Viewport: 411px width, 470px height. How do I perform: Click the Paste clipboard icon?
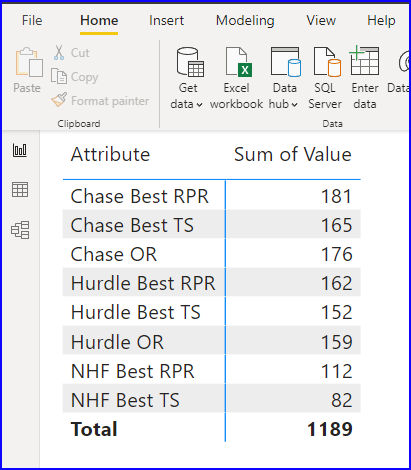pyautogui.click(x=29, y=62)
